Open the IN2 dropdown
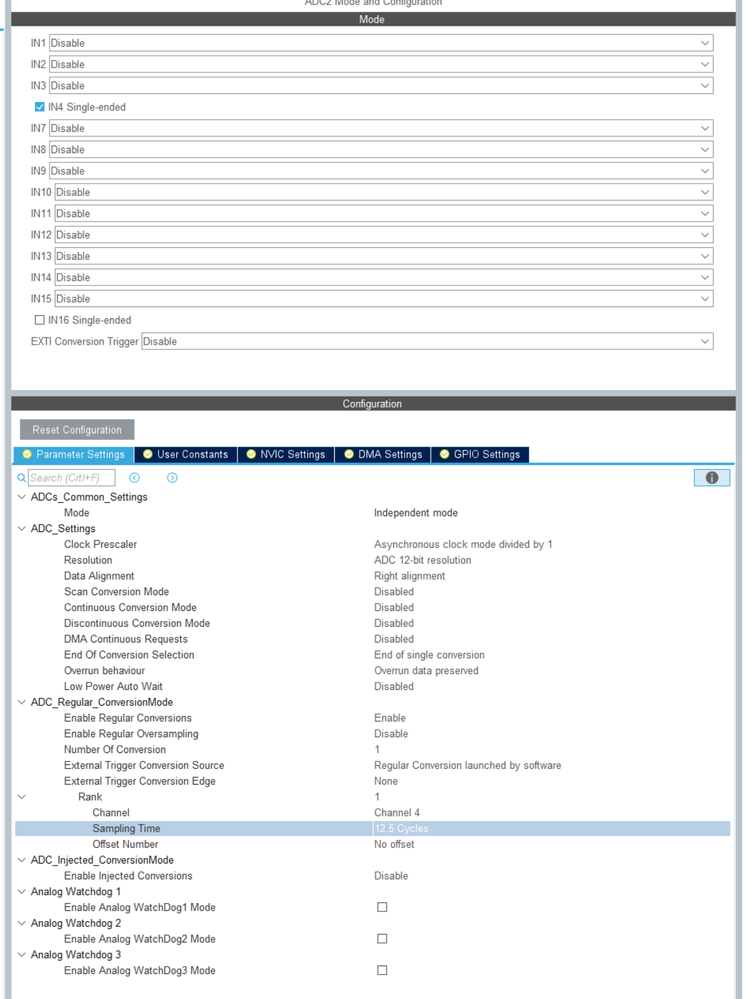The width and height of the screenshot is (750, 999). pos(381,64)
